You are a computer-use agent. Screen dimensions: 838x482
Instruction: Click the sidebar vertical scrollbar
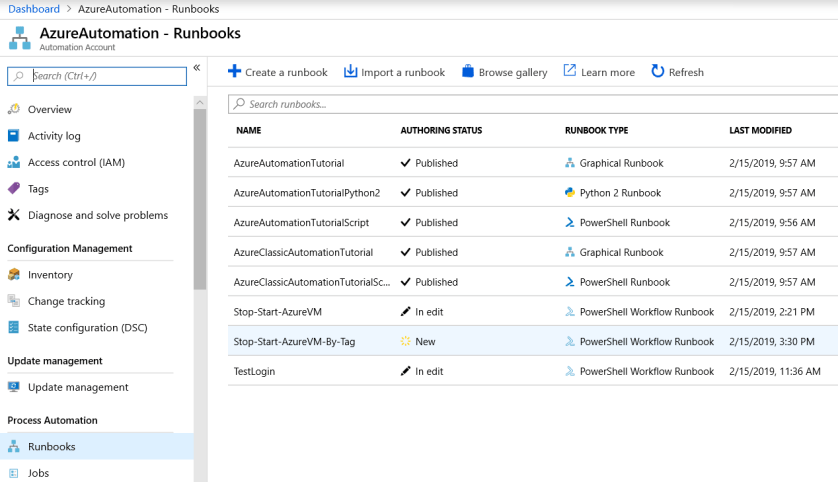pos(200,200)
